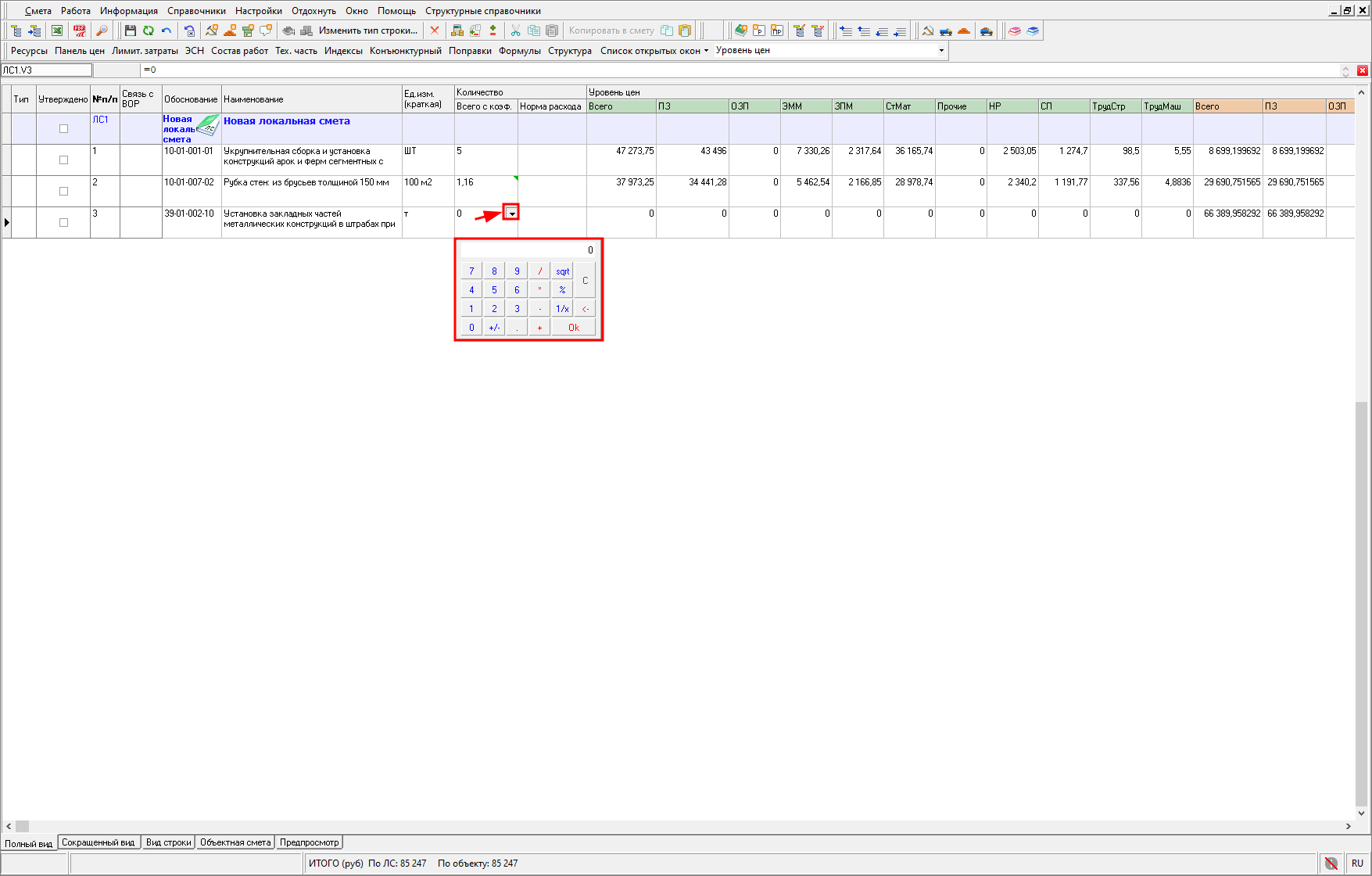Click the green refresh arrows icon

[x=149, y=31]
